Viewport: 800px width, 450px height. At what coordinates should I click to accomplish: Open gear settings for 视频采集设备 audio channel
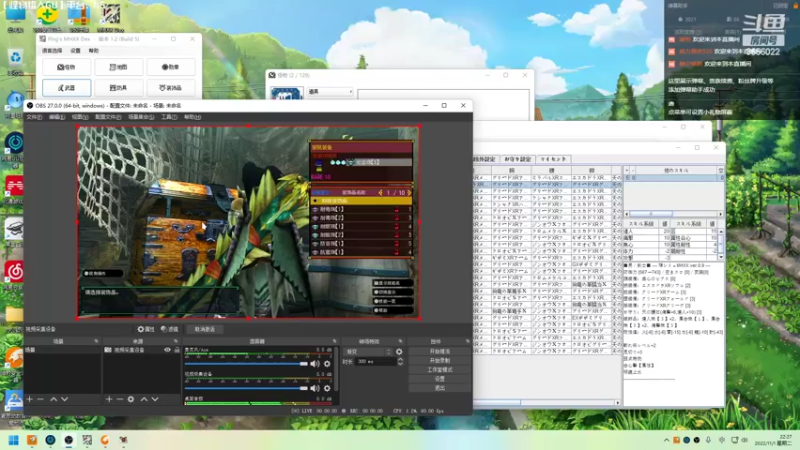click(327, 388)
